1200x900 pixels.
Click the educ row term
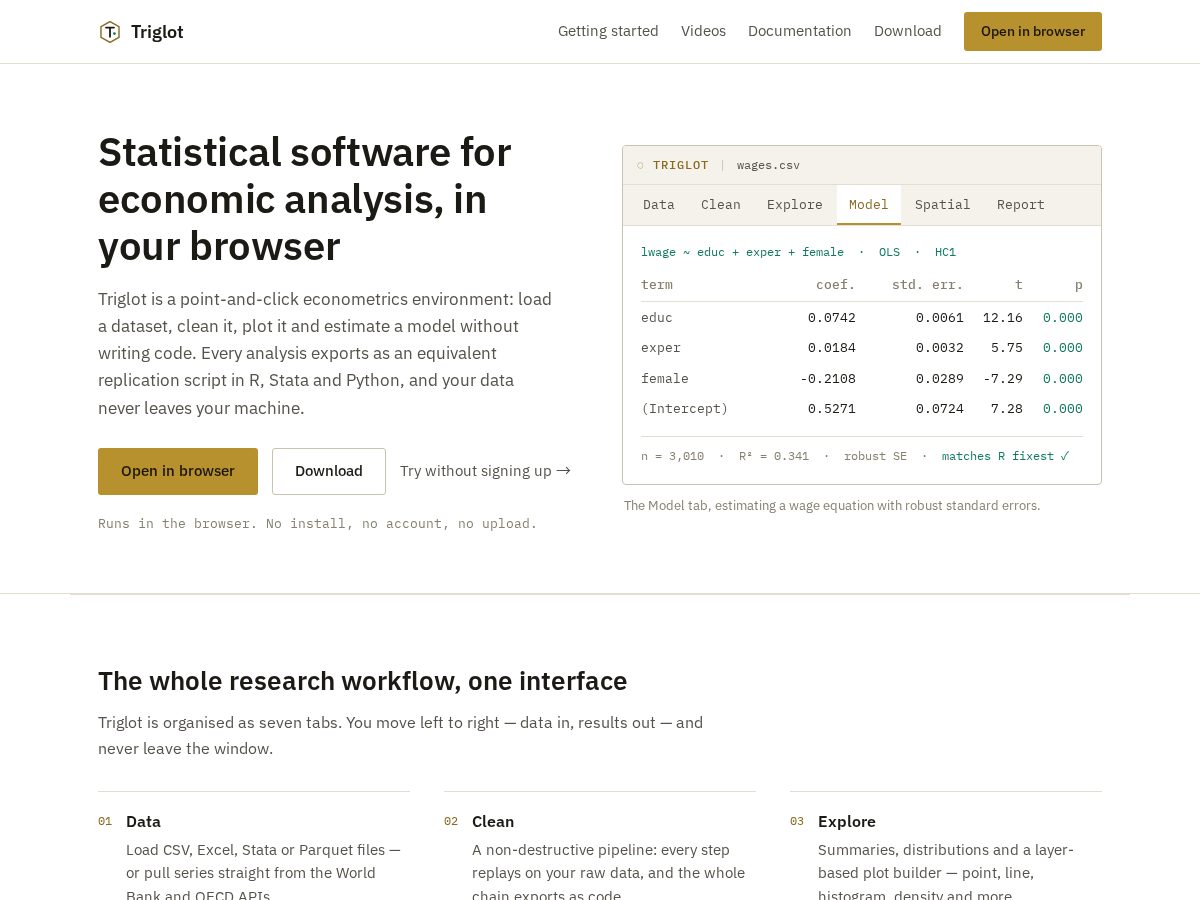click(x=657, y=318)
